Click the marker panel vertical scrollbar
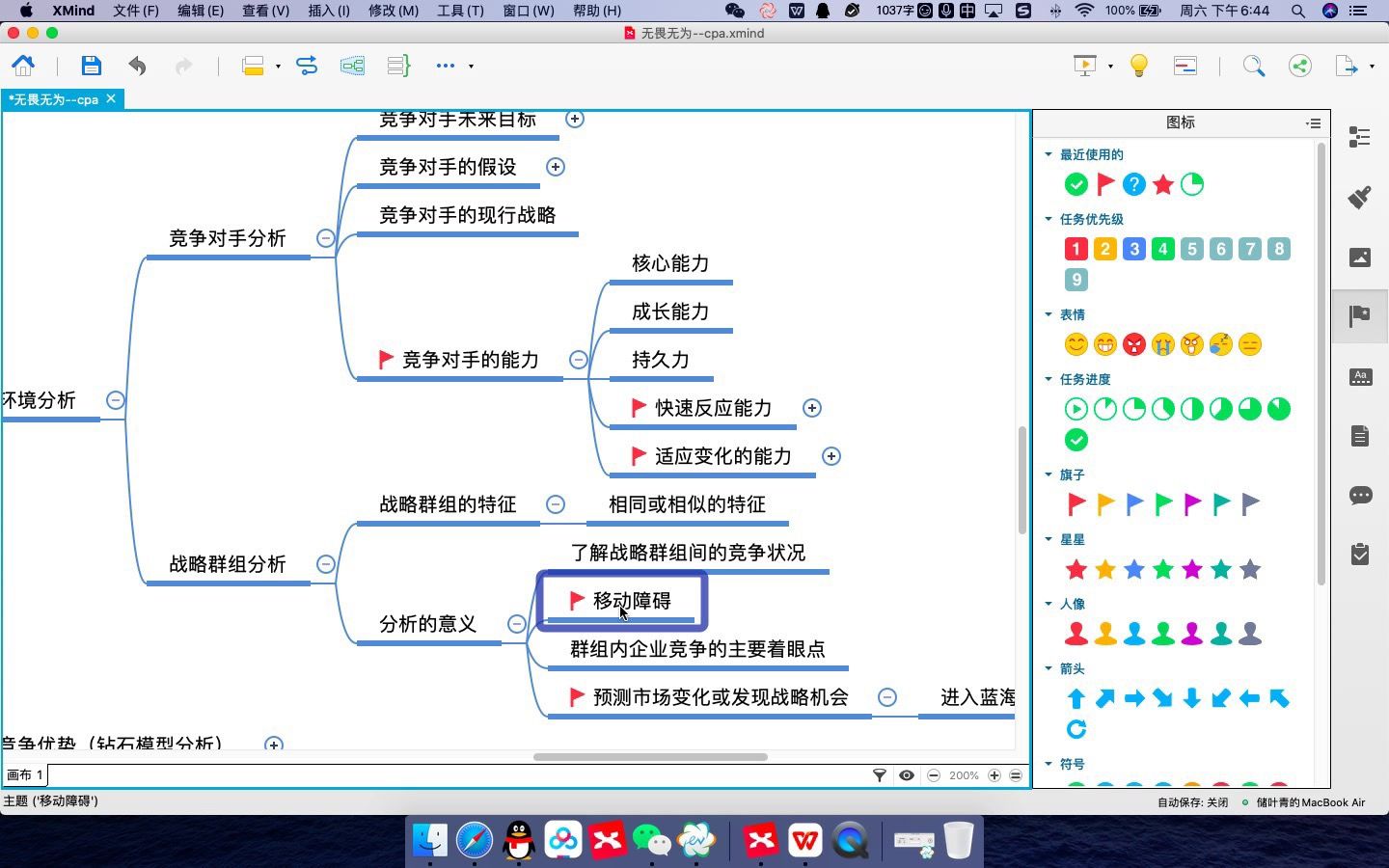1389x868 pixels. (x=1321, y=364)
